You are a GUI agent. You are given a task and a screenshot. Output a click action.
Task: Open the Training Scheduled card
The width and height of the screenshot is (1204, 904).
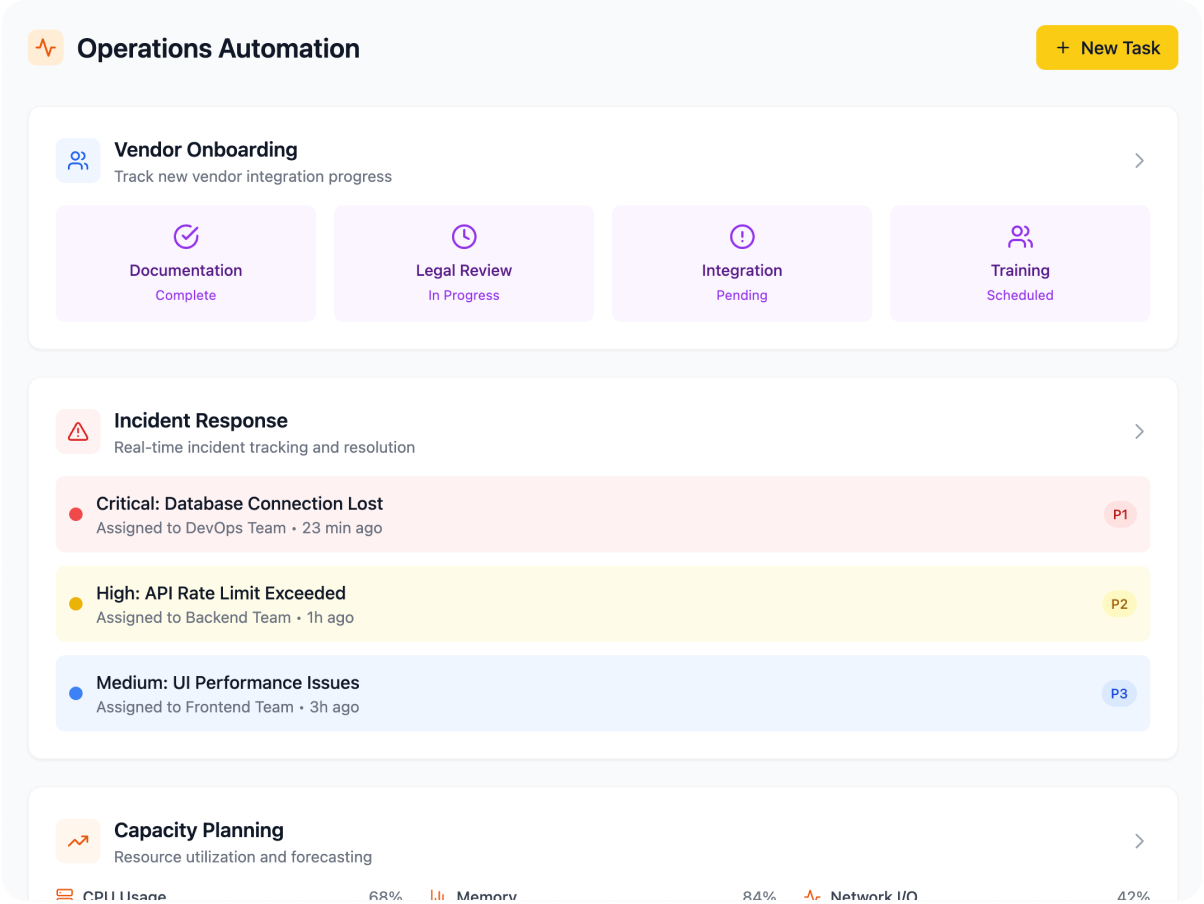click(1020, 264)
